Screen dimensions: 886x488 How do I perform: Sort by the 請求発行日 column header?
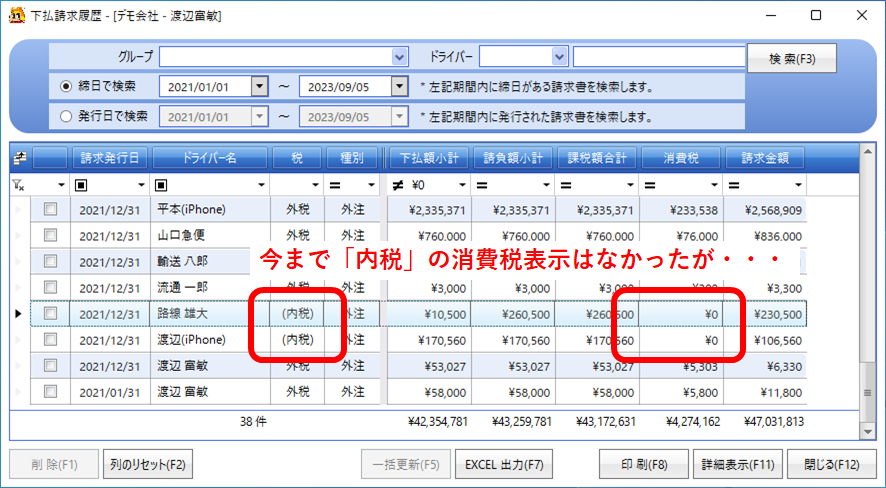[x=110, y=158]
